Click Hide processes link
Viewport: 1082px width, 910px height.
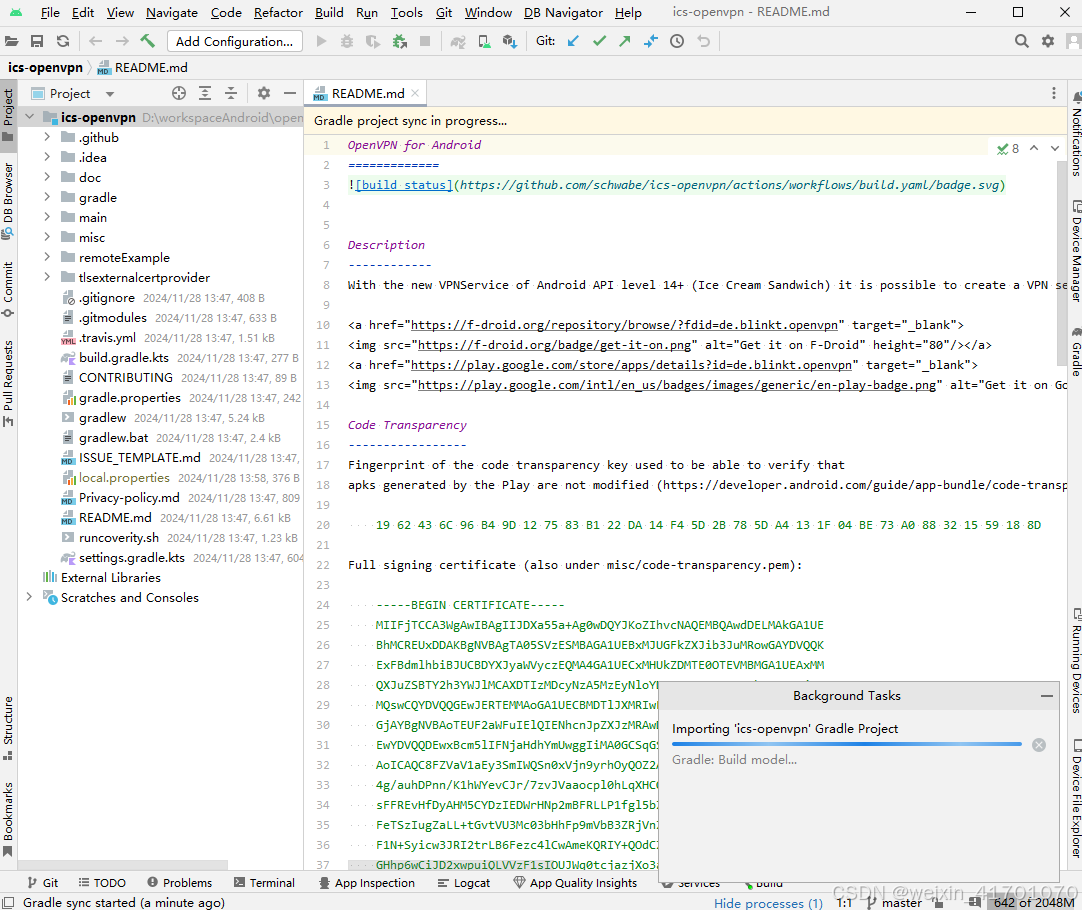tap(768, 903)
